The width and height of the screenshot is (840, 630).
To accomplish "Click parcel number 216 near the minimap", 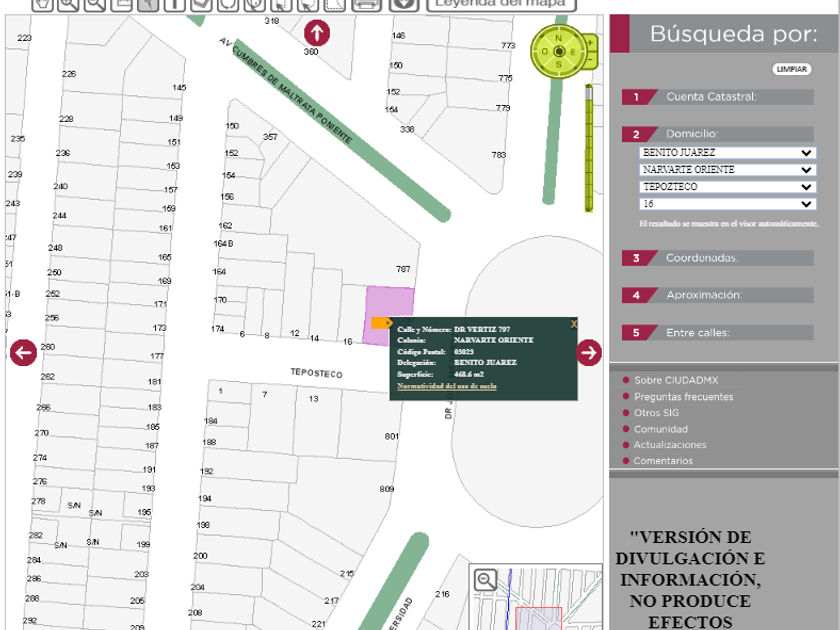I will [442, 594].
